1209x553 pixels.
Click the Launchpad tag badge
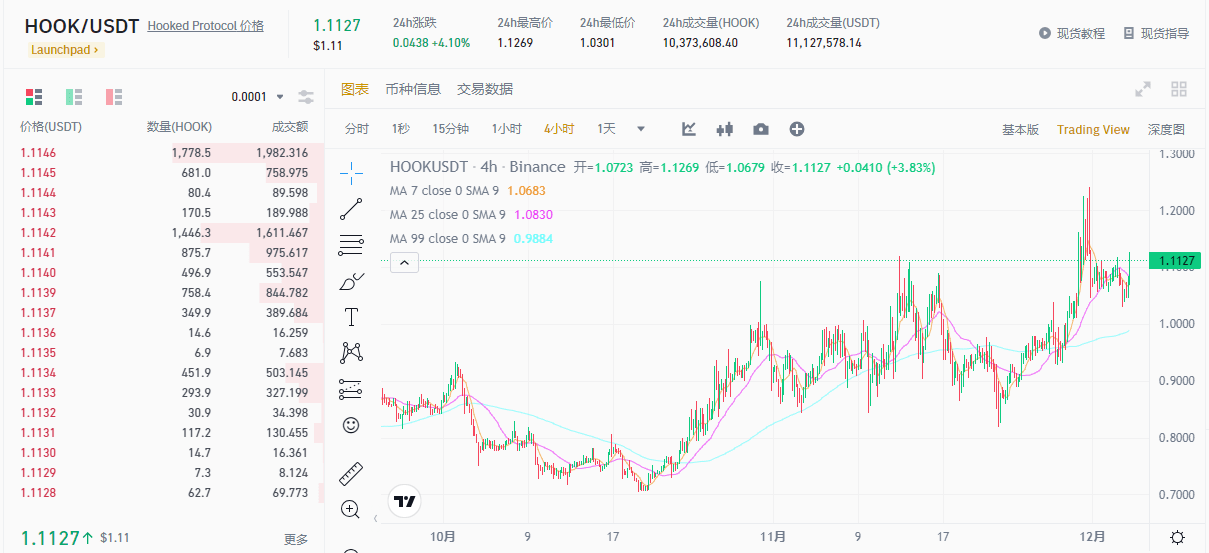(x=65, y=49)
